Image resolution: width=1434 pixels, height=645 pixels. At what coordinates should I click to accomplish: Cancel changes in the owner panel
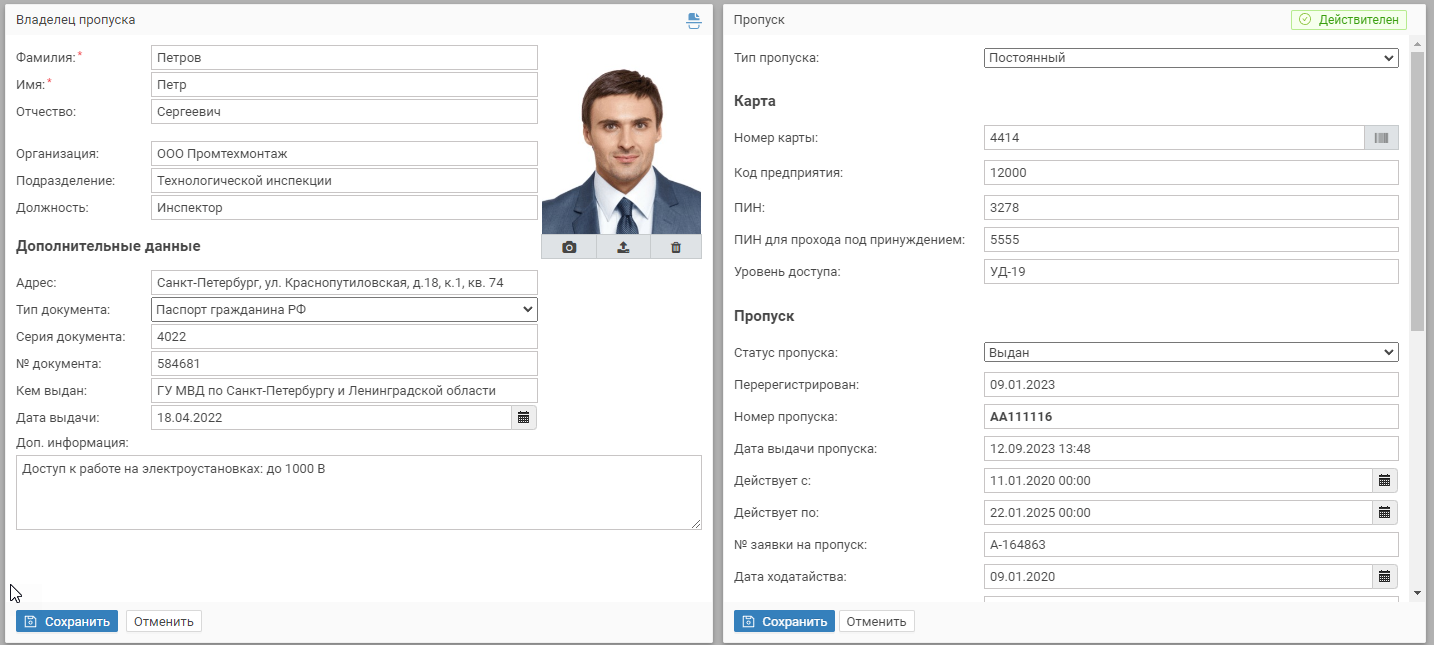(x=163, y=622)
